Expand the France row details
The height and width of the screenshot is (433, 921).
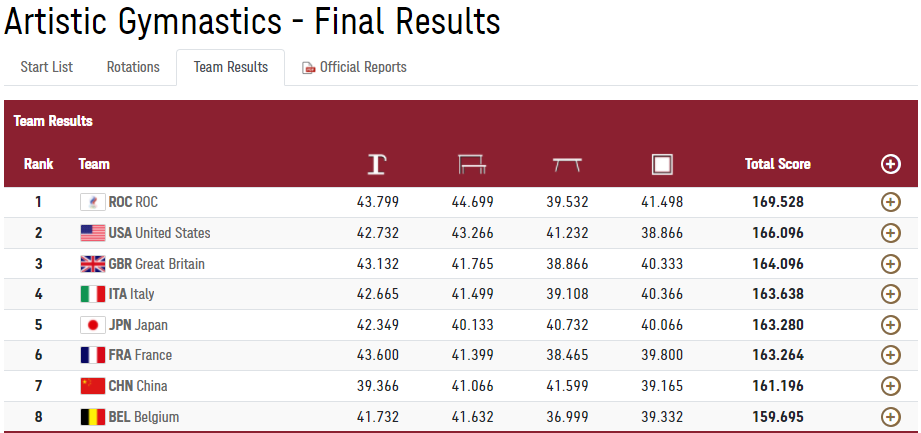[890, 355]
